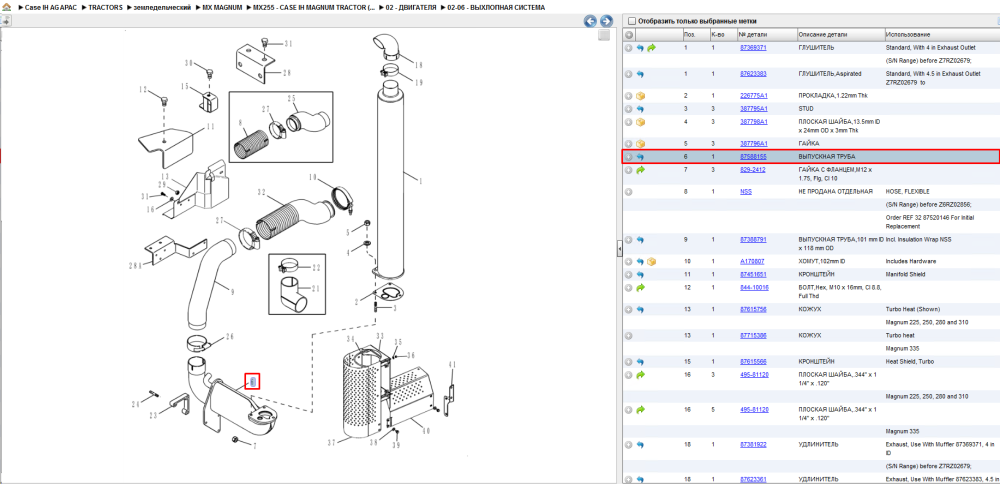Image resolution: width=1000 pixels, height=484 pixels.
Task: Open breadcrumb 'земледельческий'
Action: tap(163, 7)
